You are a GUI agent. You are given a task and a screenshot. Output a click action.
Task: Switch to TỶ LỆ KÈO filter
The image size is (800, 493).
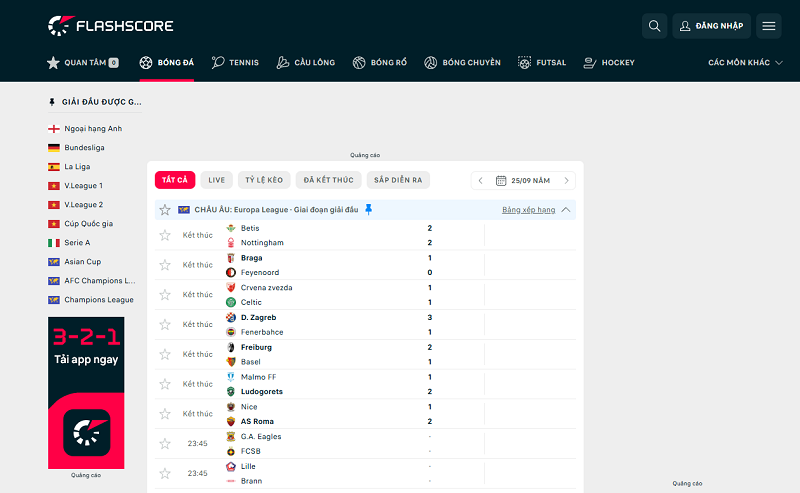[x=264, y=180]
